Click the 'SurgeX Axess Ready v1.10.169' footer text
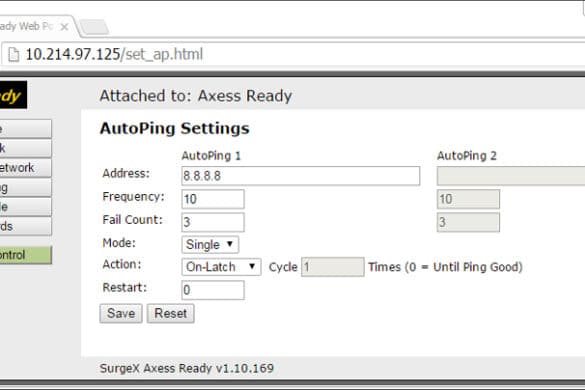The image size is (585, 390). pyautogui.click(x=187, y=368)
